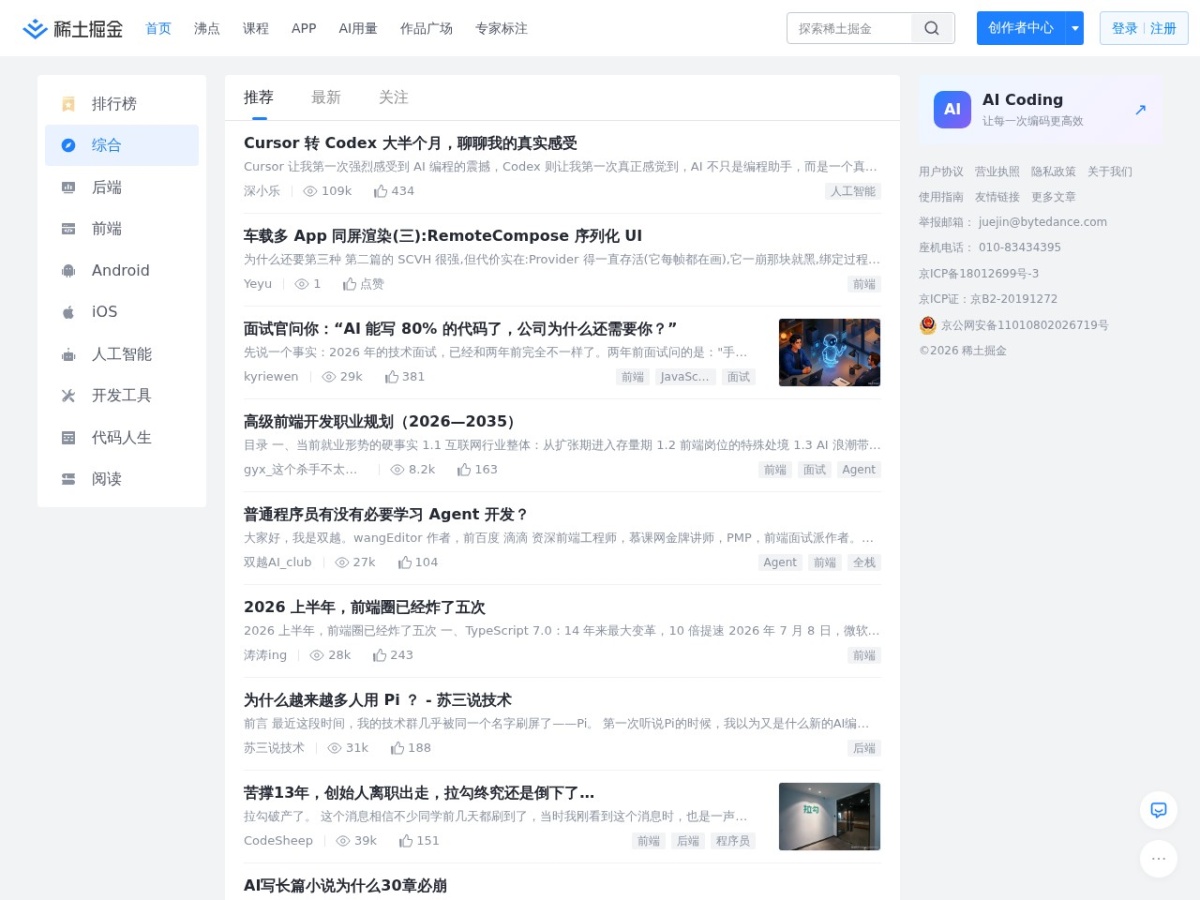1200x900 pixels.
Task: Click the search magnifier icon
Action: [932, 28]
